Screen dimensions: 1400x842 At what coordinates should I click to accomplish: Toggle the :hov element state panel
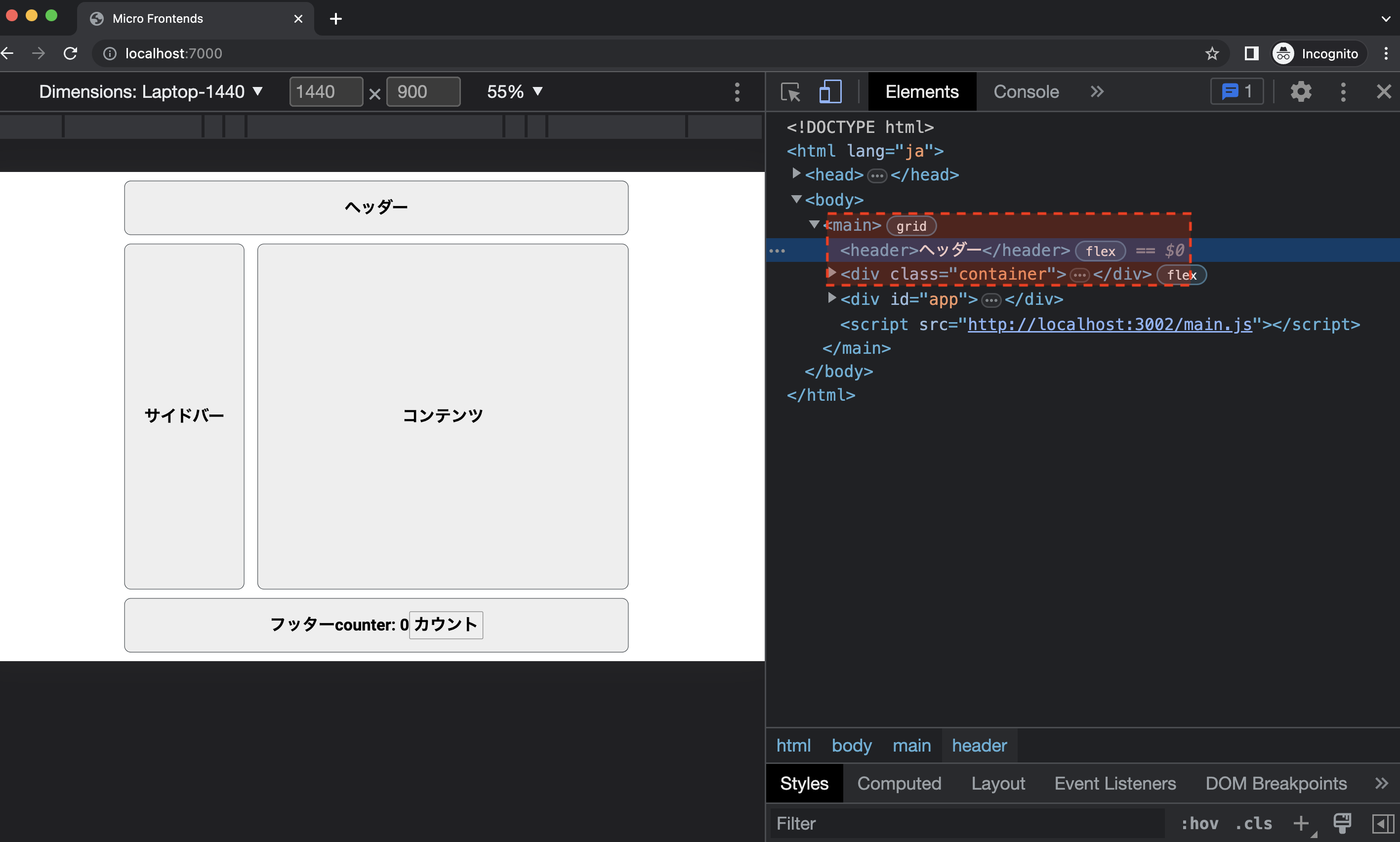(x=1200, y=823)
